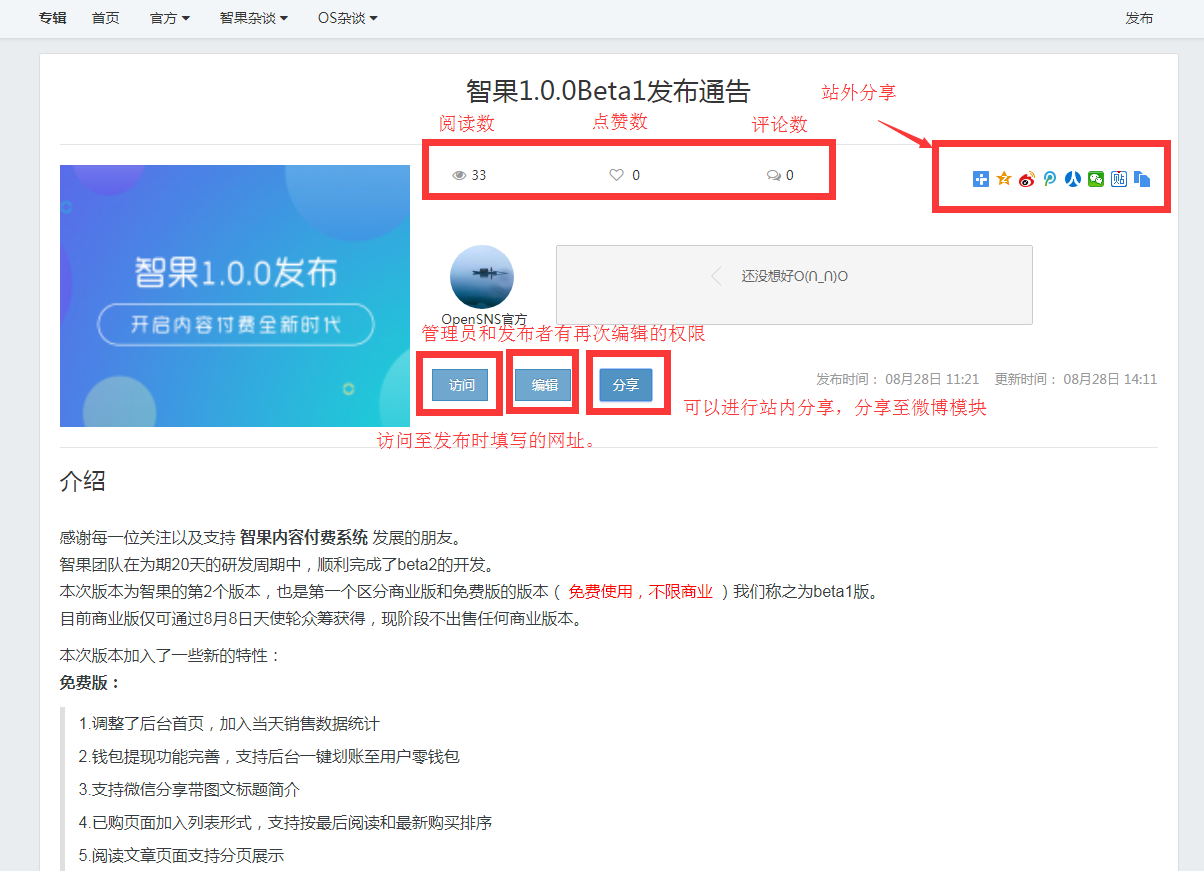Screen dimensions: 1204x871
Task: Click the 访问 button
Action: [461, 385]
